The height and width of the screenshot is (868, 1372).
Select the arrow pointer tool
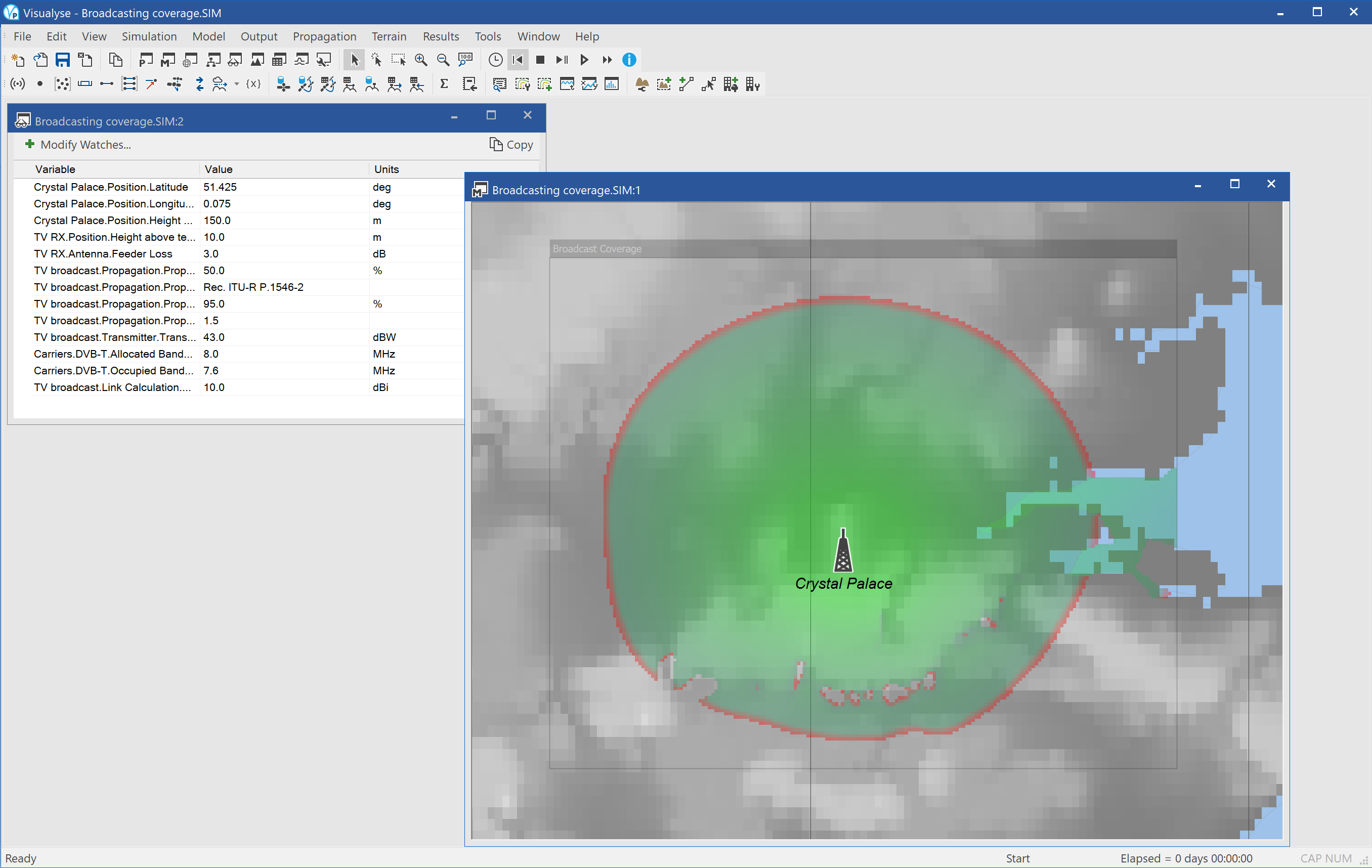(355, 60)
